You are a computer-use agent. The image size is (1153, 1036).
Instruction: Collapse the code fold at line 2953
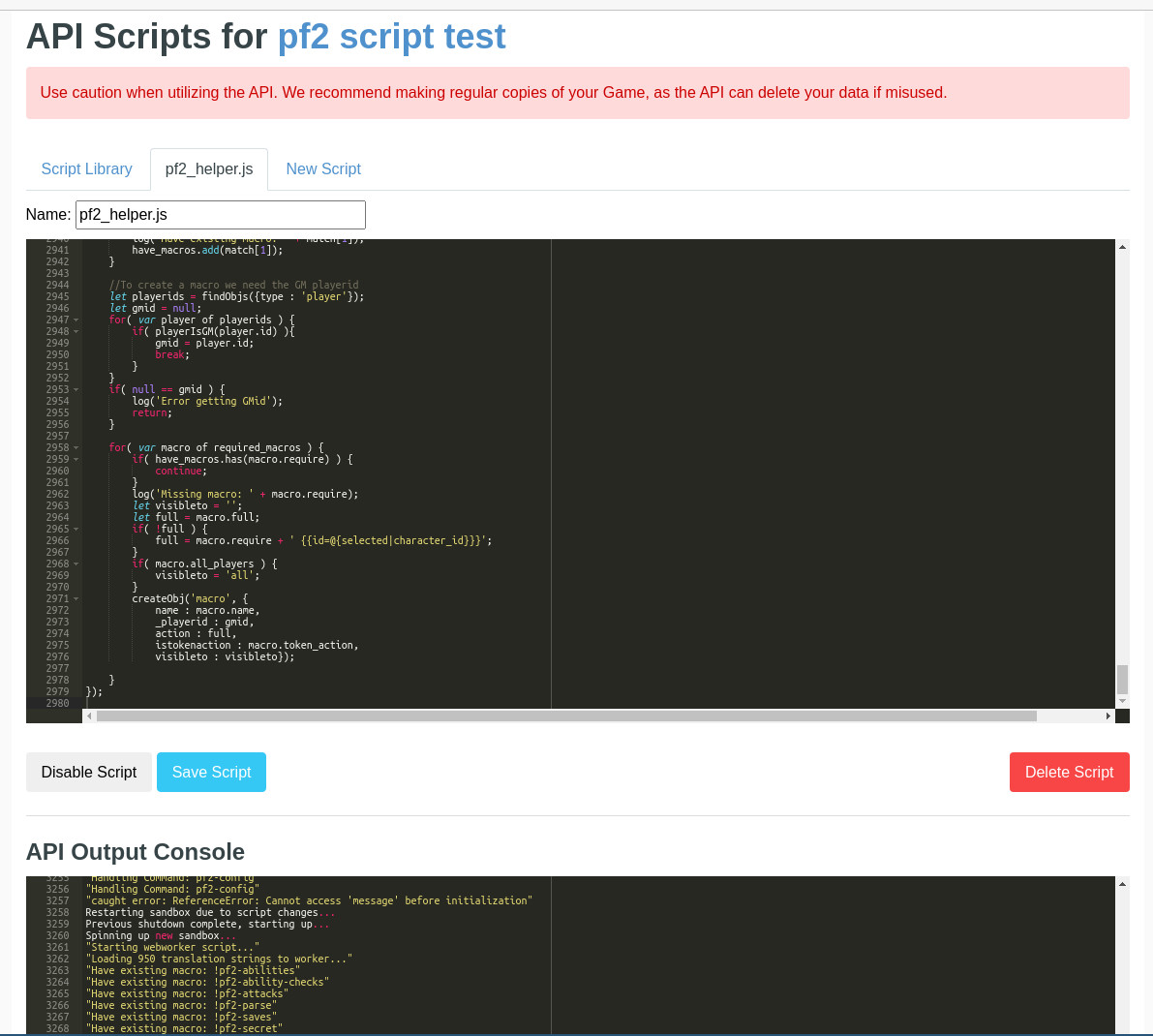pyautogui.click(x=76, y=389)
